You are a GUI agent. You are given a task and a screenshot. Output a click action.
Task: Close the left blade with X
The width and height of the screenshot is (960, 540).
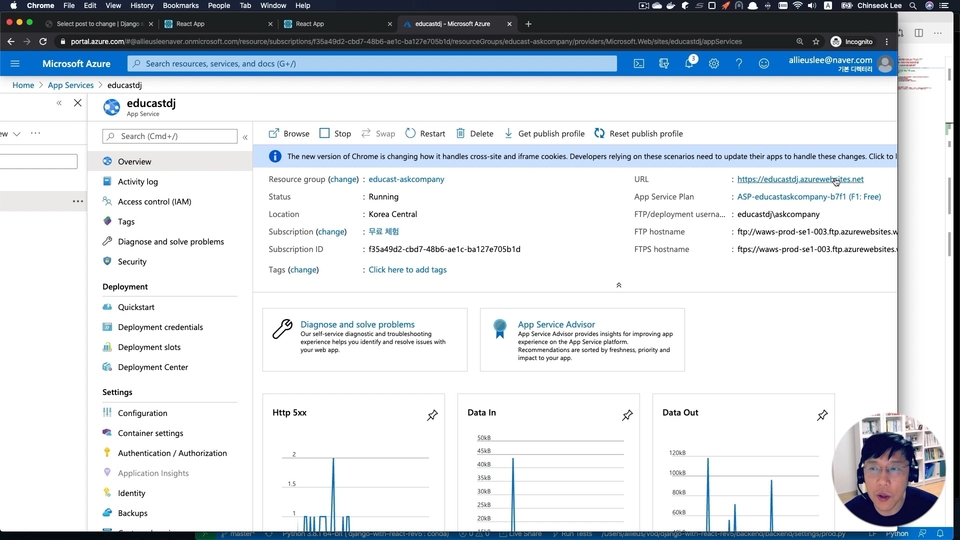pyautogui.click(x=78, y=103)
